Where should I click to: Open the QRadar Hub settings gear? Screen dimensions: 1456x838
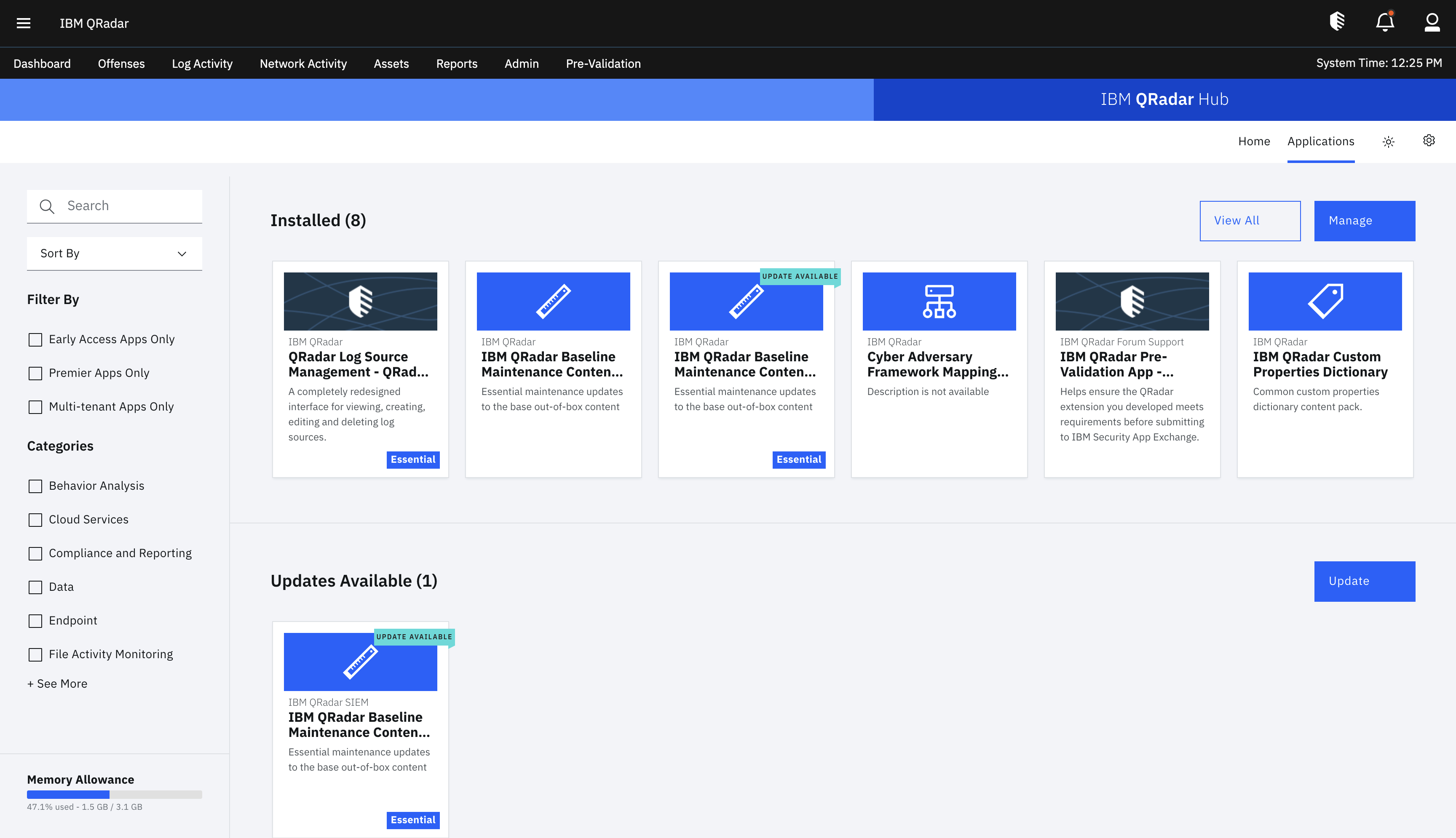click(x=1429, y=141)
